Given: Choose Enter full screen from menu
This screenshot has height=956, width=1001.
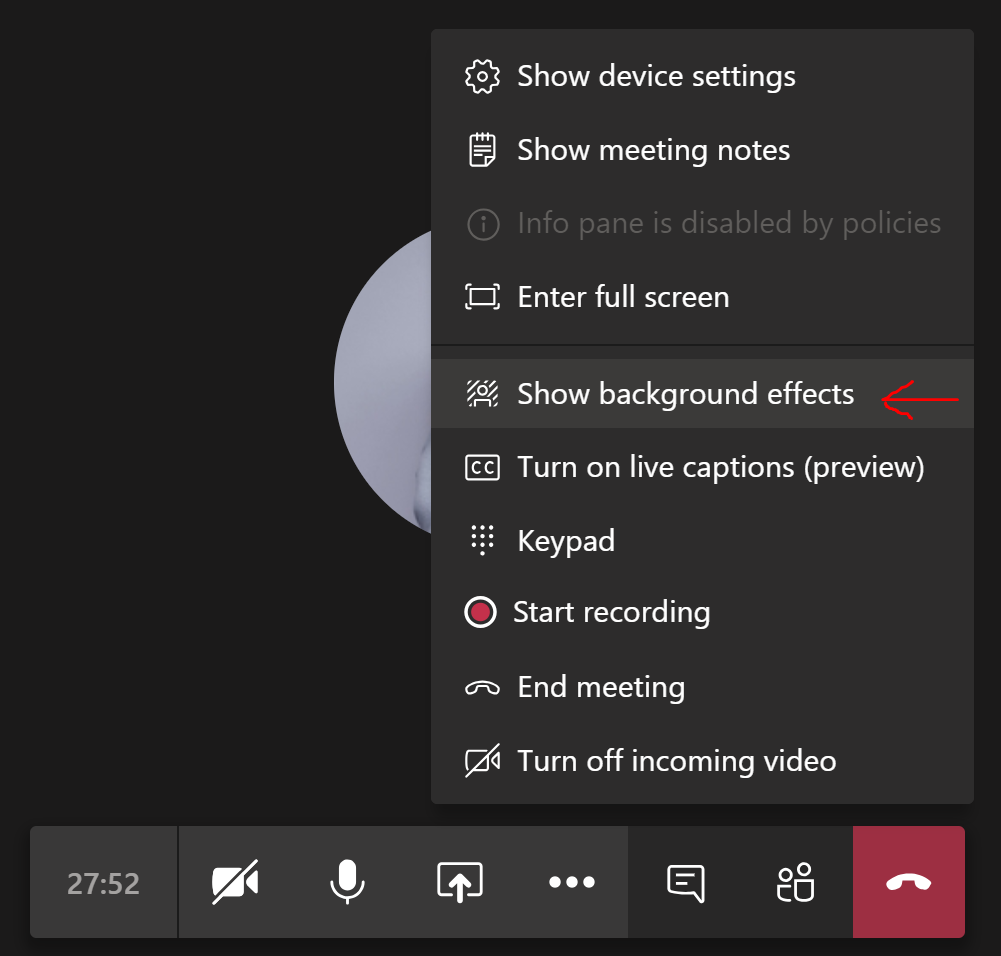Looking at the screenshot, I should (702, 297).
